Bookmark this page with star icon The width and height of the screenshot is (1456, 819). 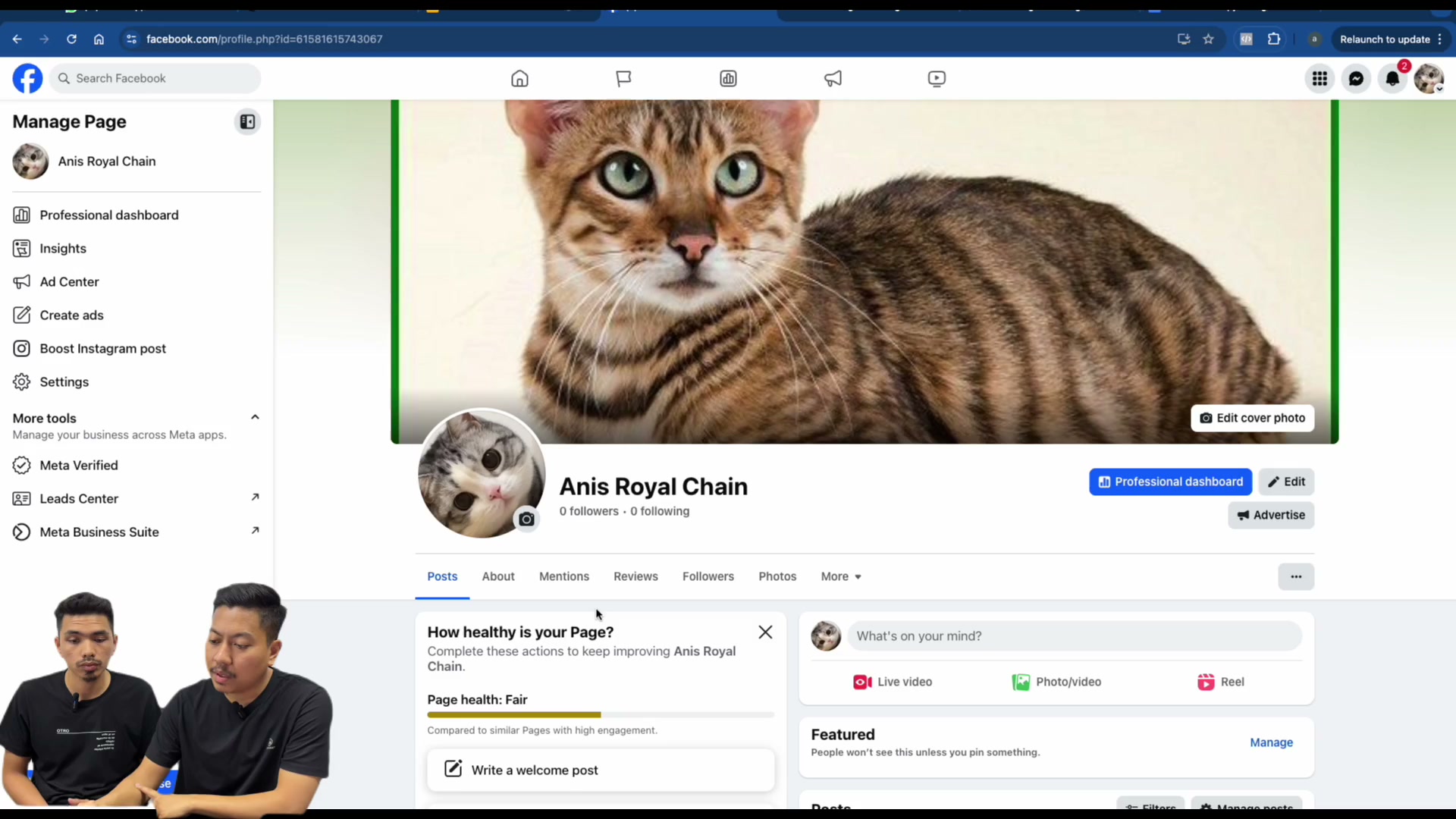(x=1208, y=39)
